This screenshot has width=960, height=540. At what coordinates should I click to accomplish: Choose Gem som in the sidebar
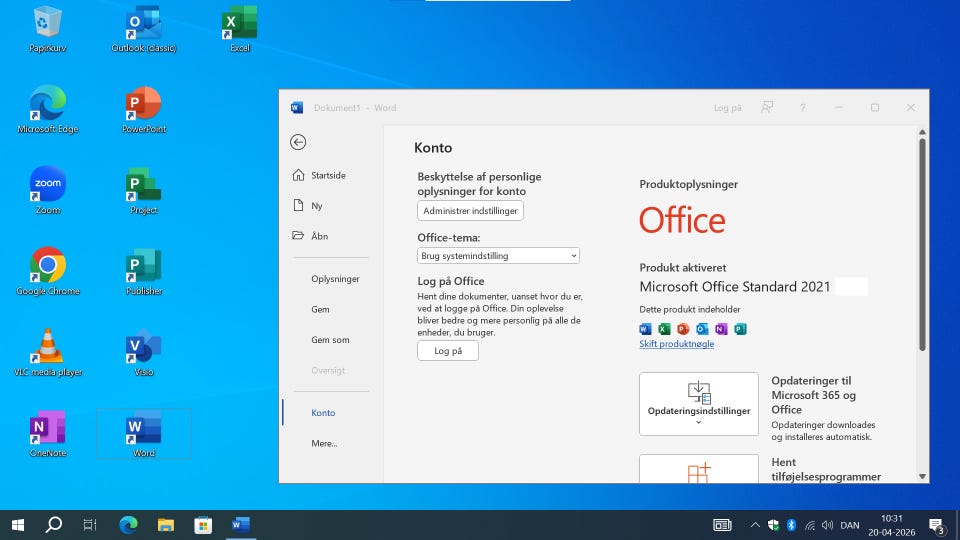[330, 340]
